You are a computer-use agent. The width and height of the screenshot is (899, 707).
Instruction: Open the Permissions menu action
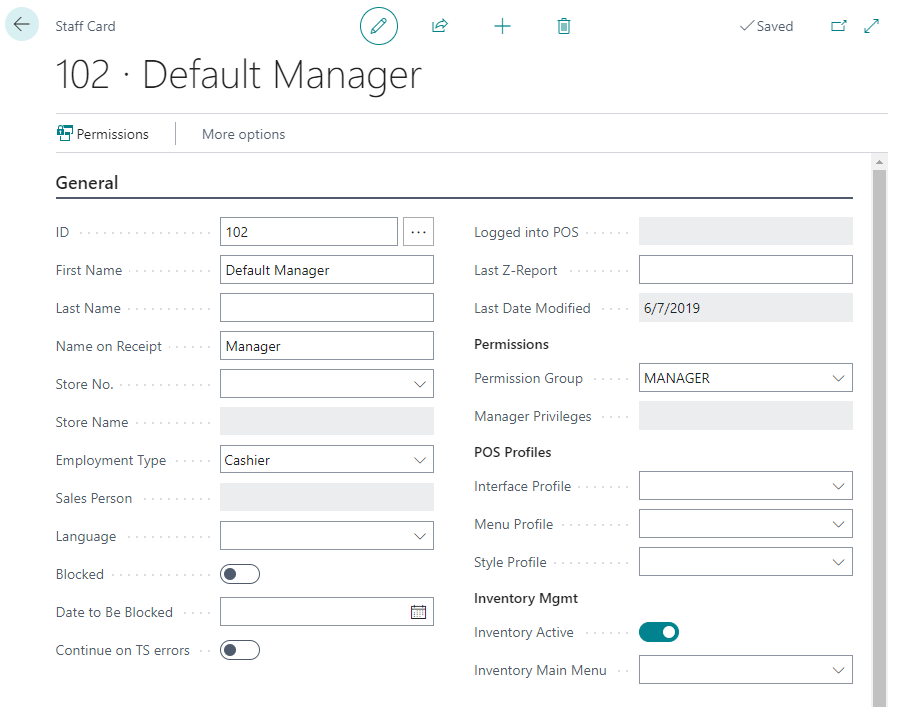click(103, 134)
